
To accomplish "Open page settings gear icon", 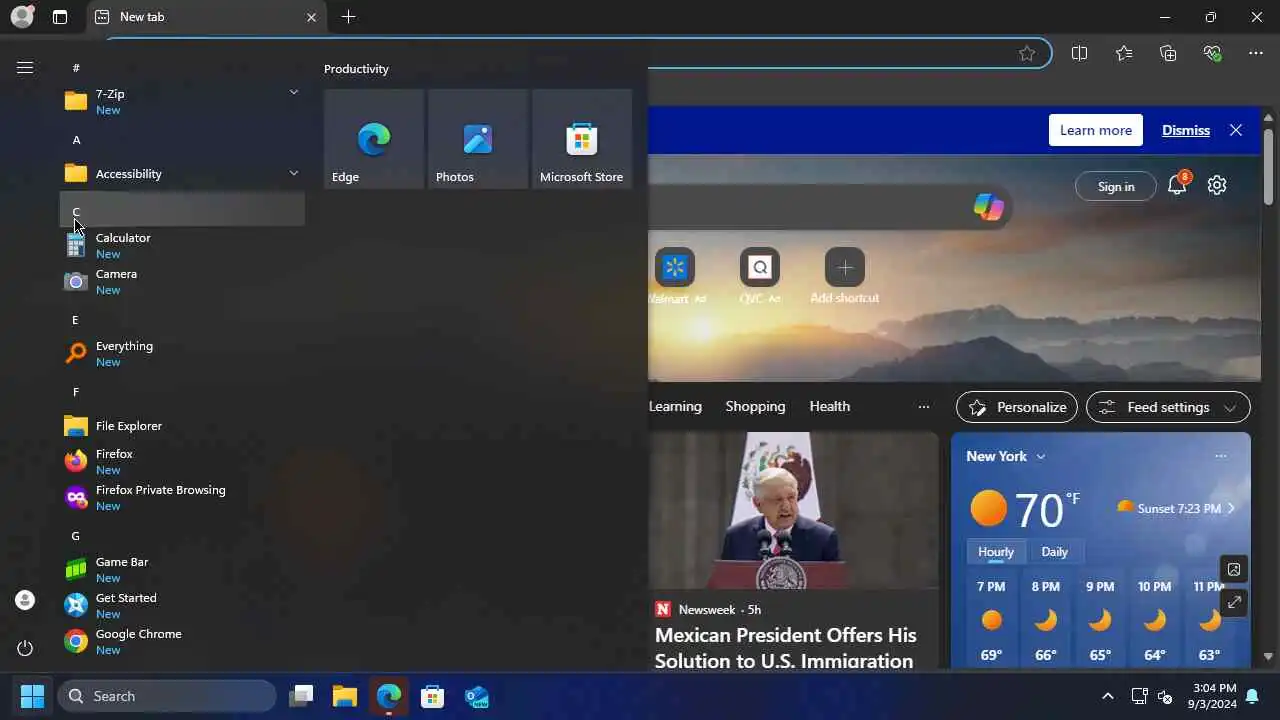I will coord(1217,185).
